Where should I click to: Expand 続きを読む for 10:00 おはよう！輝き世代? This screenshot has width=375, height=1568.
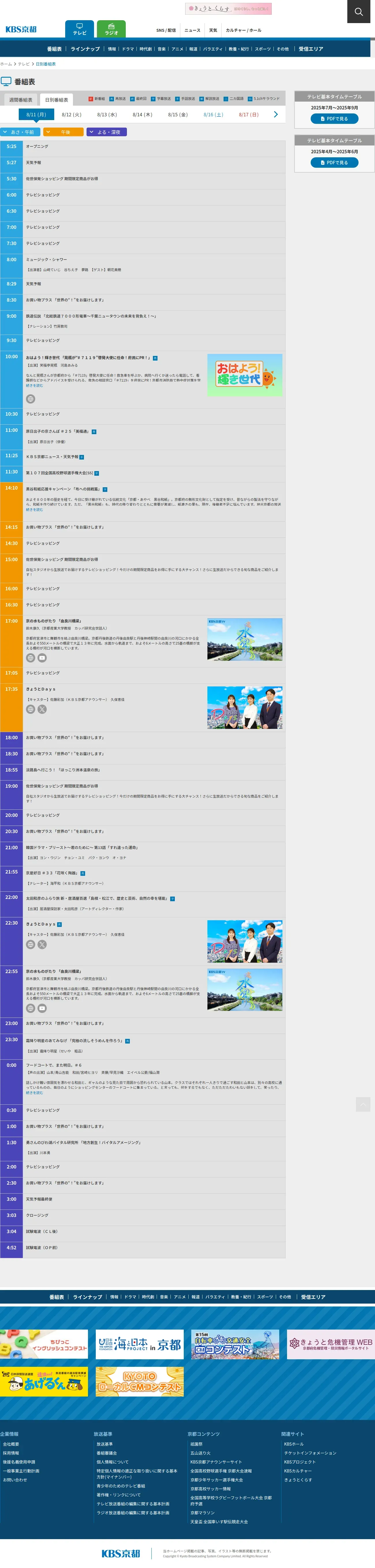tap(34, 385)
